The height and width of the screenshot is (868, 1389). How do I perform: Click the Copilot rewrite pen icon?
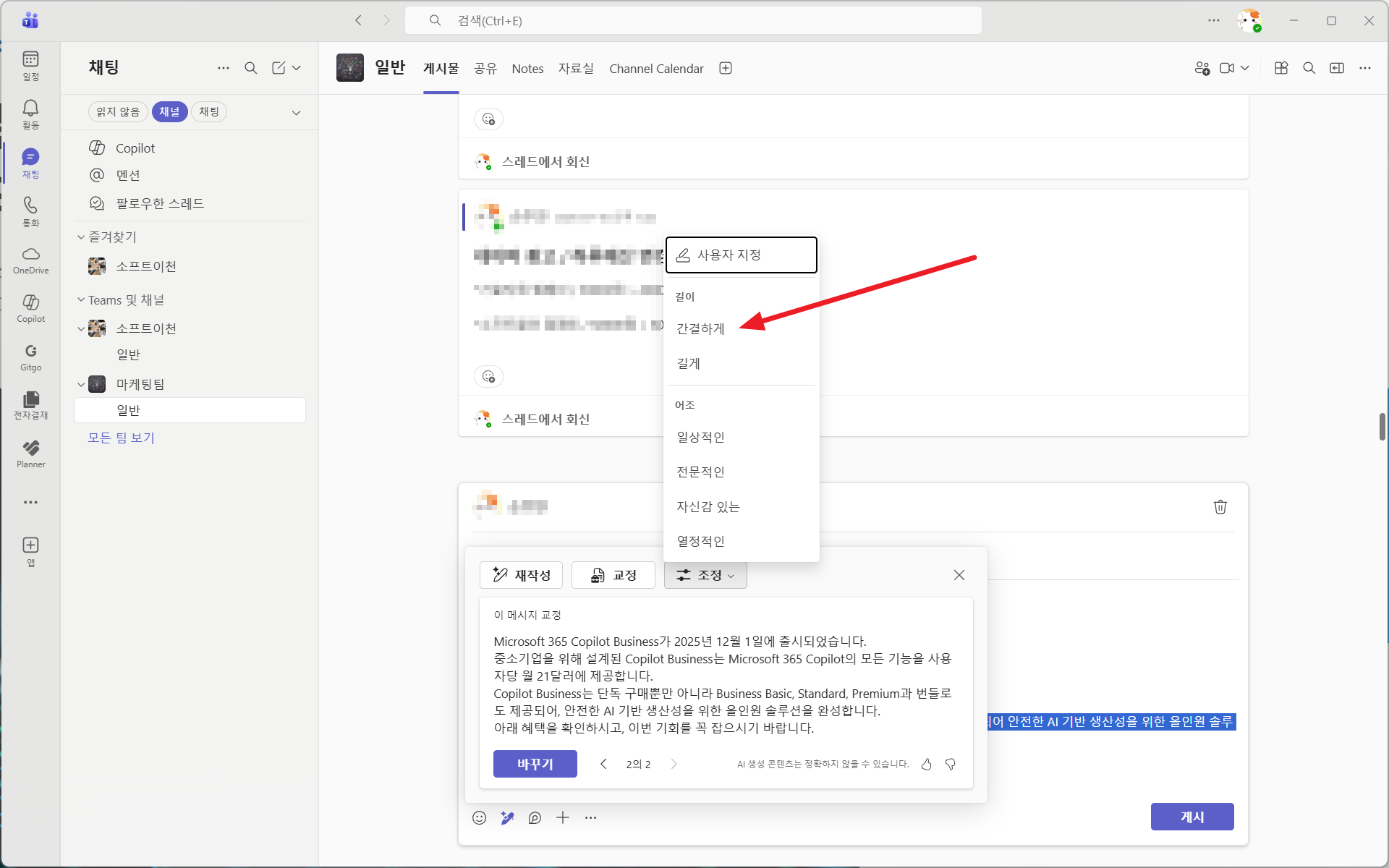507,817
